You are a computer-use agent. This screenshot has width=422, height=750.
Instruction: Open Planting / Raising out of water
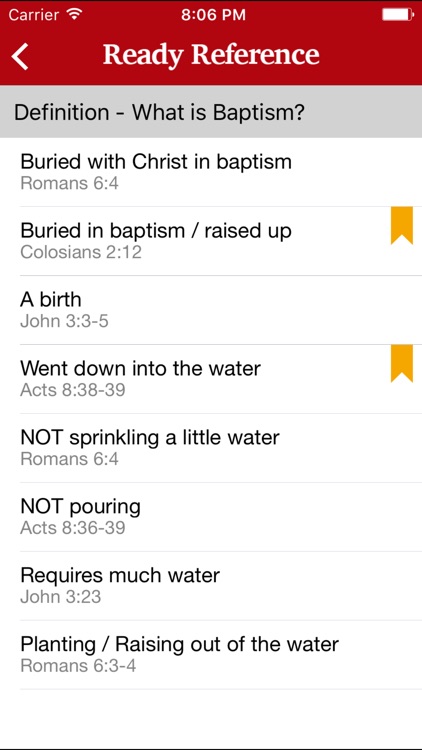(x=211, y=654)
